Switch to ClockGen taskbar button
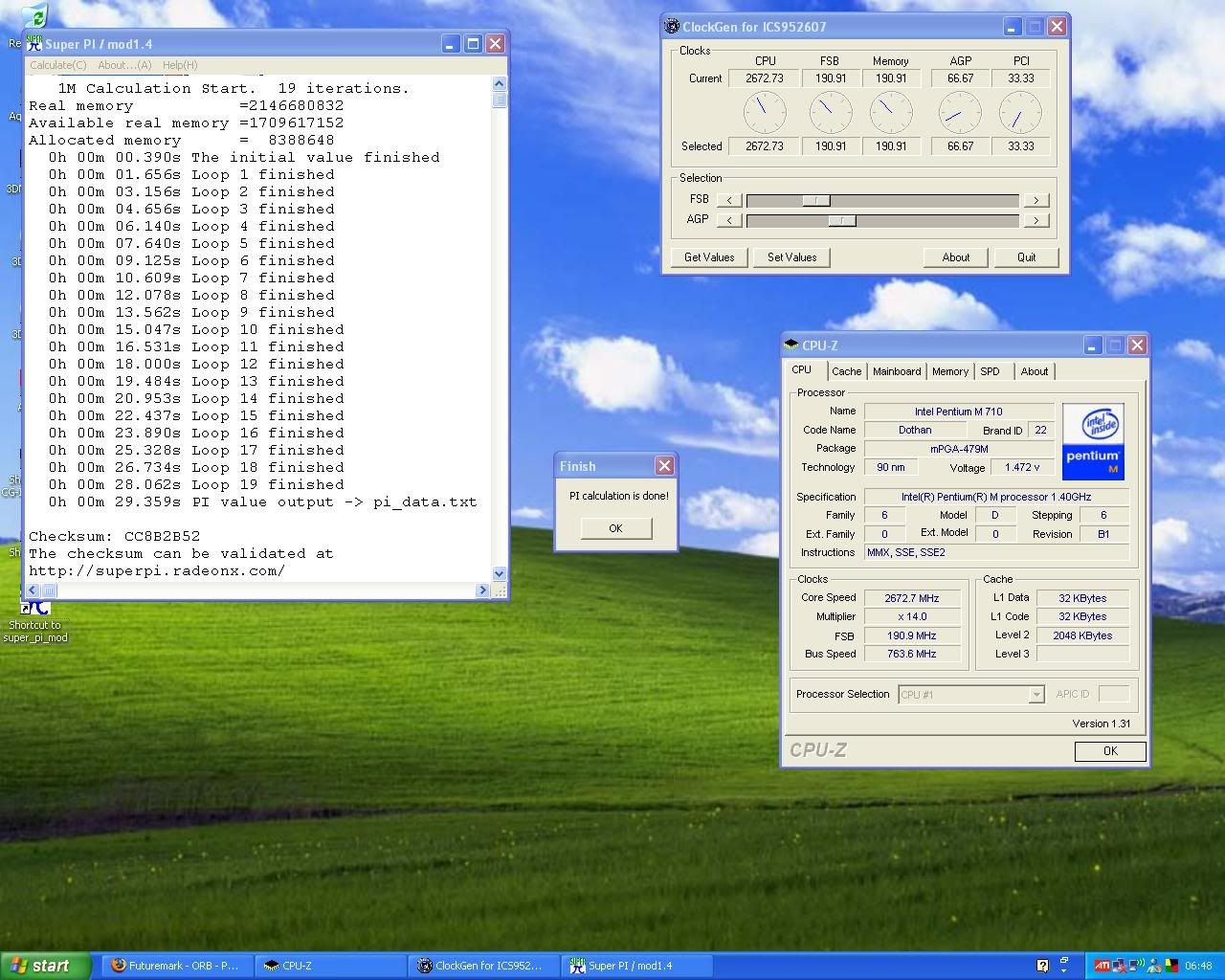 483,966
